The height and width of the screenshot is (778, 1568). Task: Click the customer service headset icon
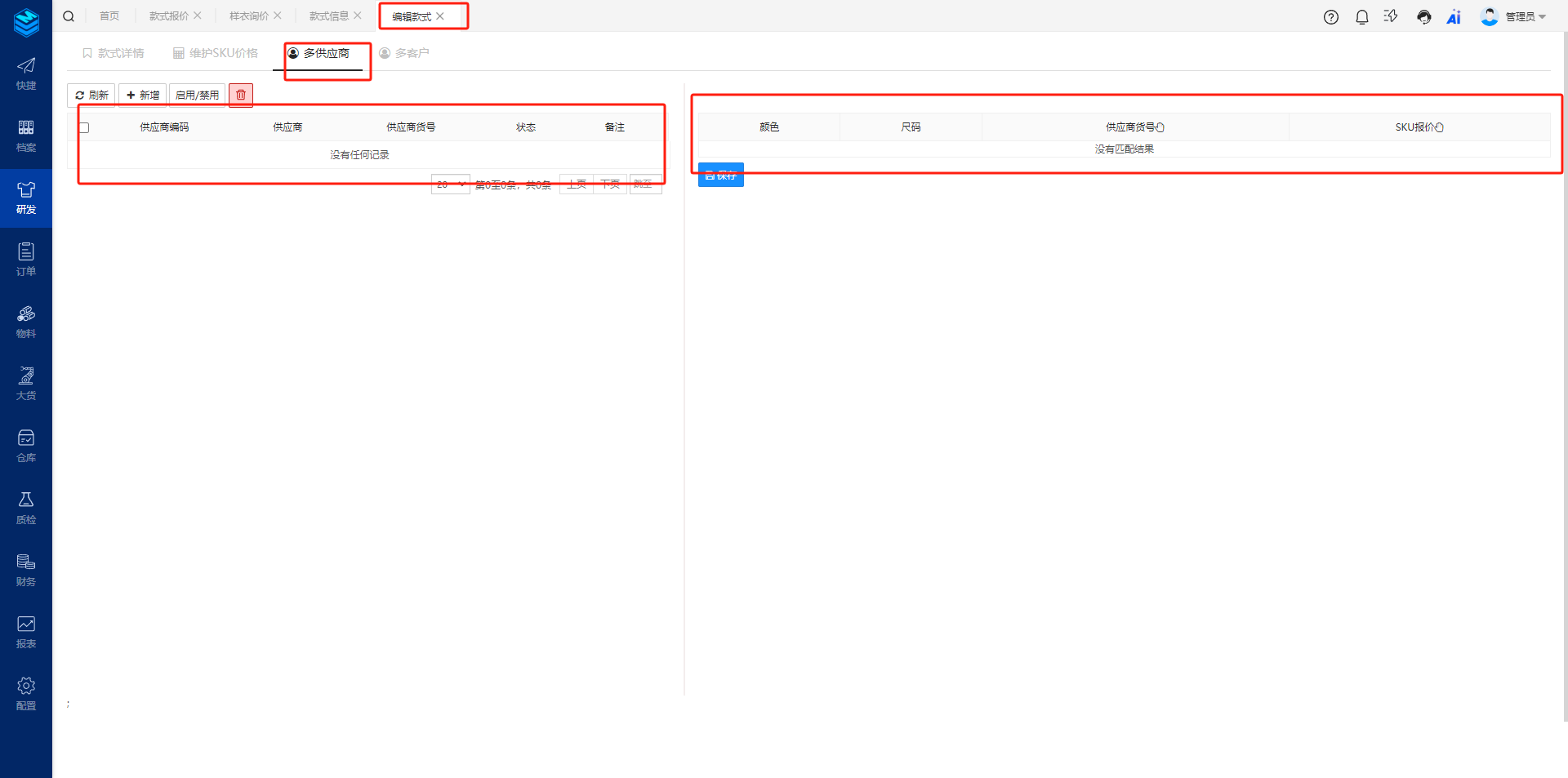(x=1423, y=17)
